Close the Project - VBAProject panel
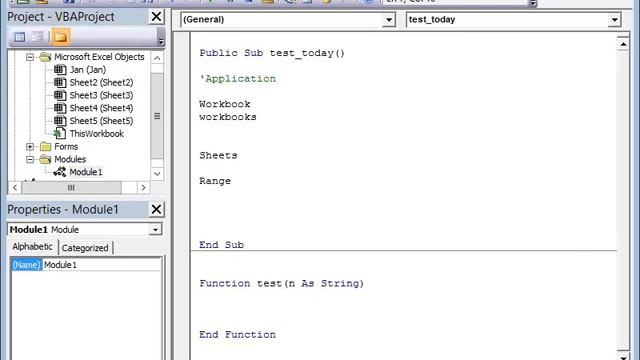This screenshot has height=360, width=640. point(156,17)
